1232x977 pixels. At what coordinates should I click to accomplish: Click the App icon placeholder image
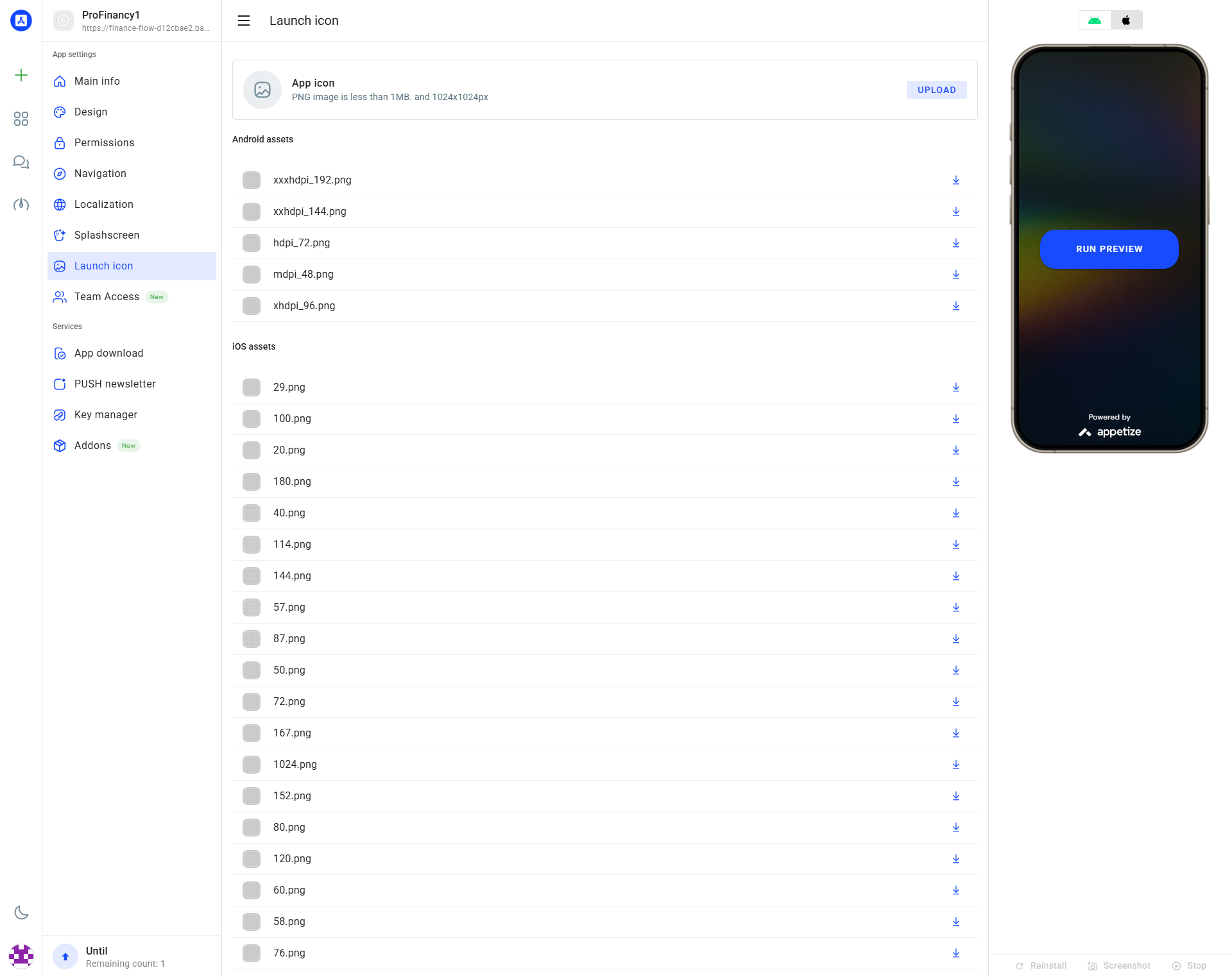tap(262, 90)
